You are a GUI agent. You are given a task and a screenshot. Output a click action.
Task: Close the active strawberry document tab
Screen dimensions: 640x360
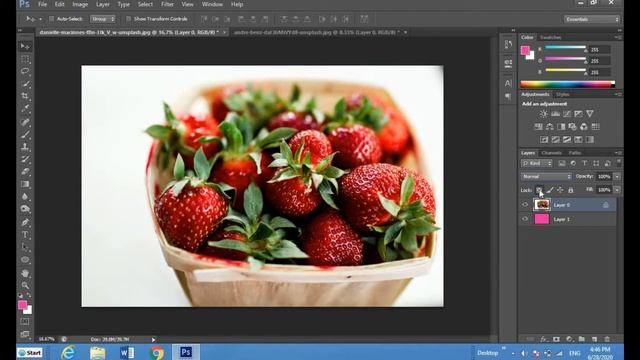point(224,32)
